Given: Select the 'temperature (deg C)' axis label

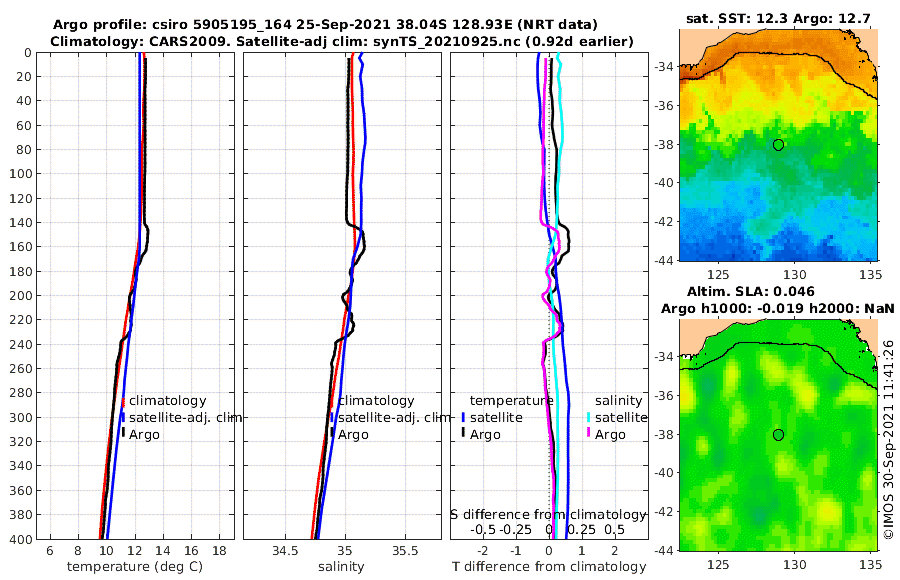Looking at the screenshot, I should [135, 567].
